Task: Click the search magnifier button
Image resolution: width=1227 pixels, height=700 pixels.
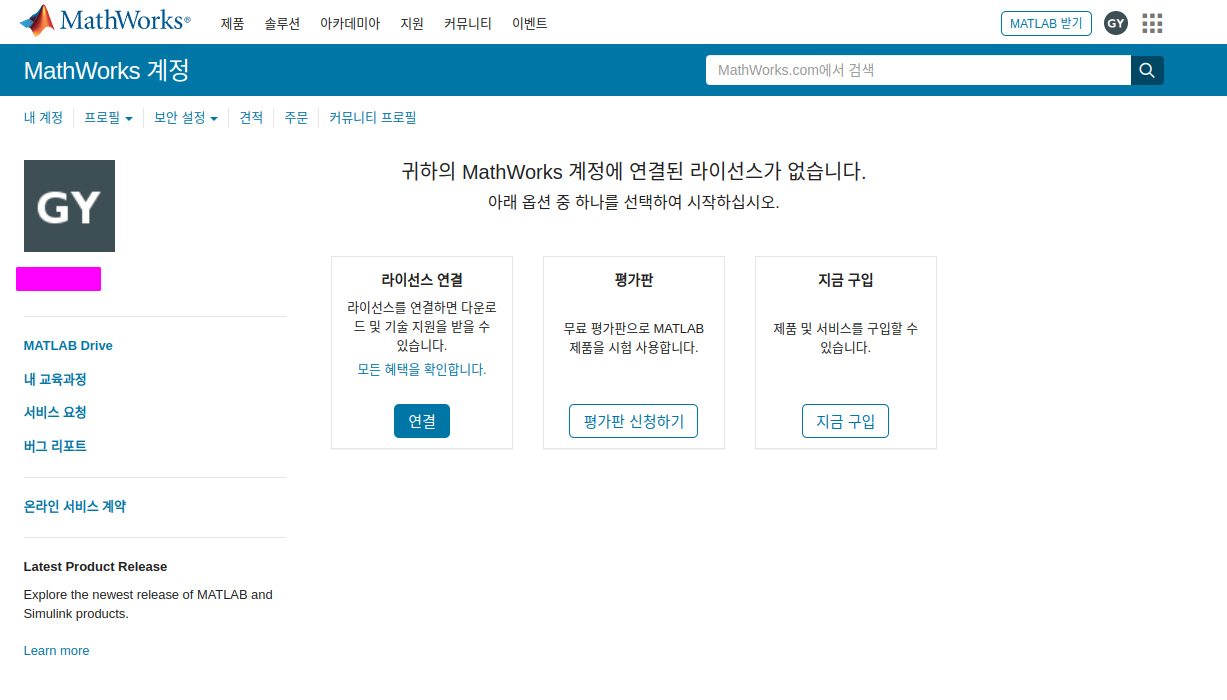Action: [x=1147, y=70]
